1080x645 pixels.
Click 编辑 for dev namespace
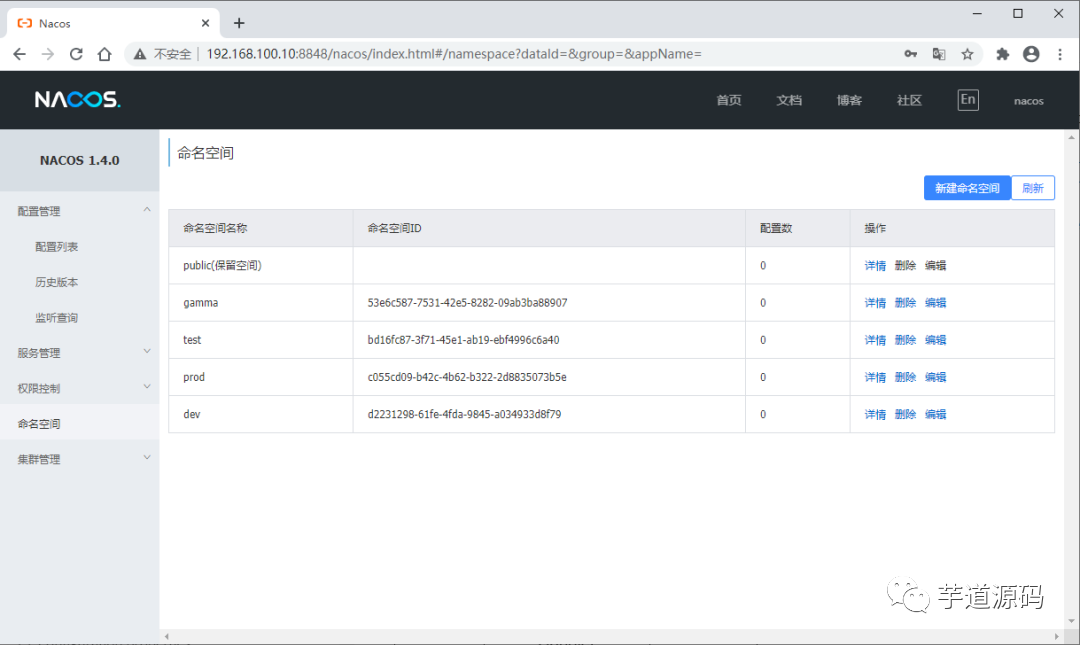pos(935,414)
